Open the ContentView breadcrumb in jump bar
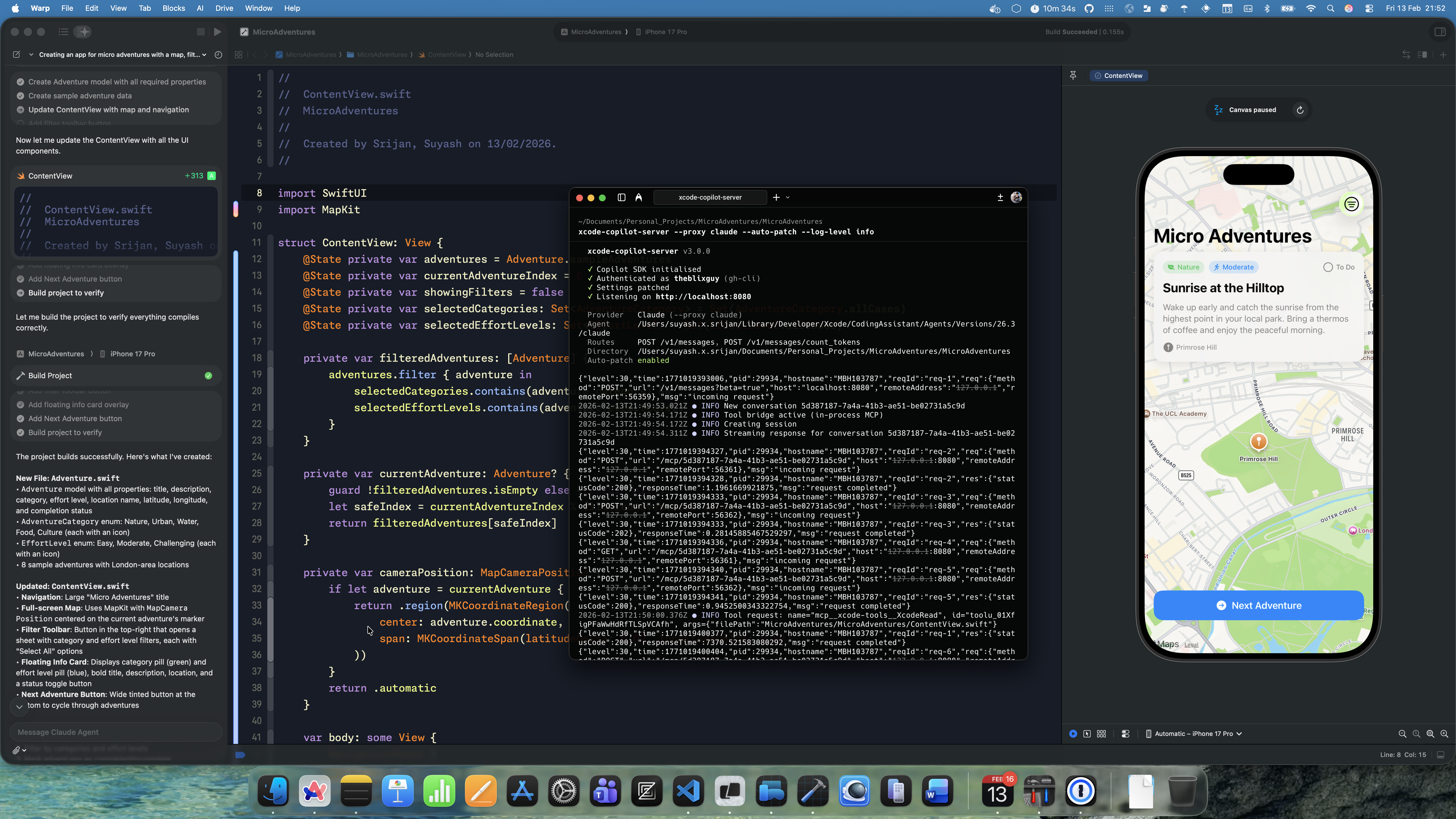The height and width of the screenshot is (819, 1456). (x=442, y=55)
